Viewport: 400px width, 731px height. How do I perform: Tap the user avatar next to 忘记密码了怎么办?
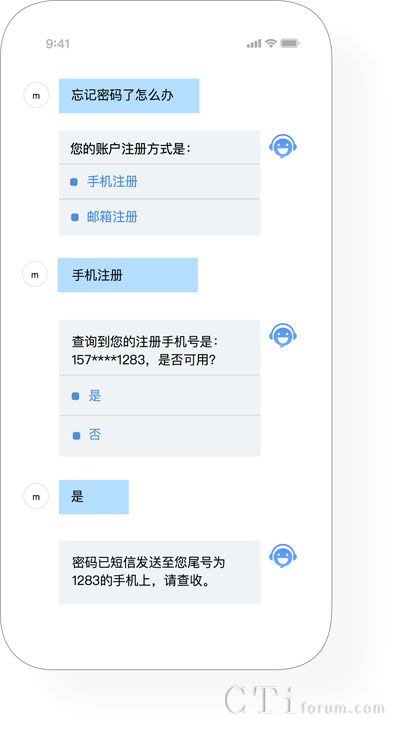pyautogui.click(x=36, y=95)
